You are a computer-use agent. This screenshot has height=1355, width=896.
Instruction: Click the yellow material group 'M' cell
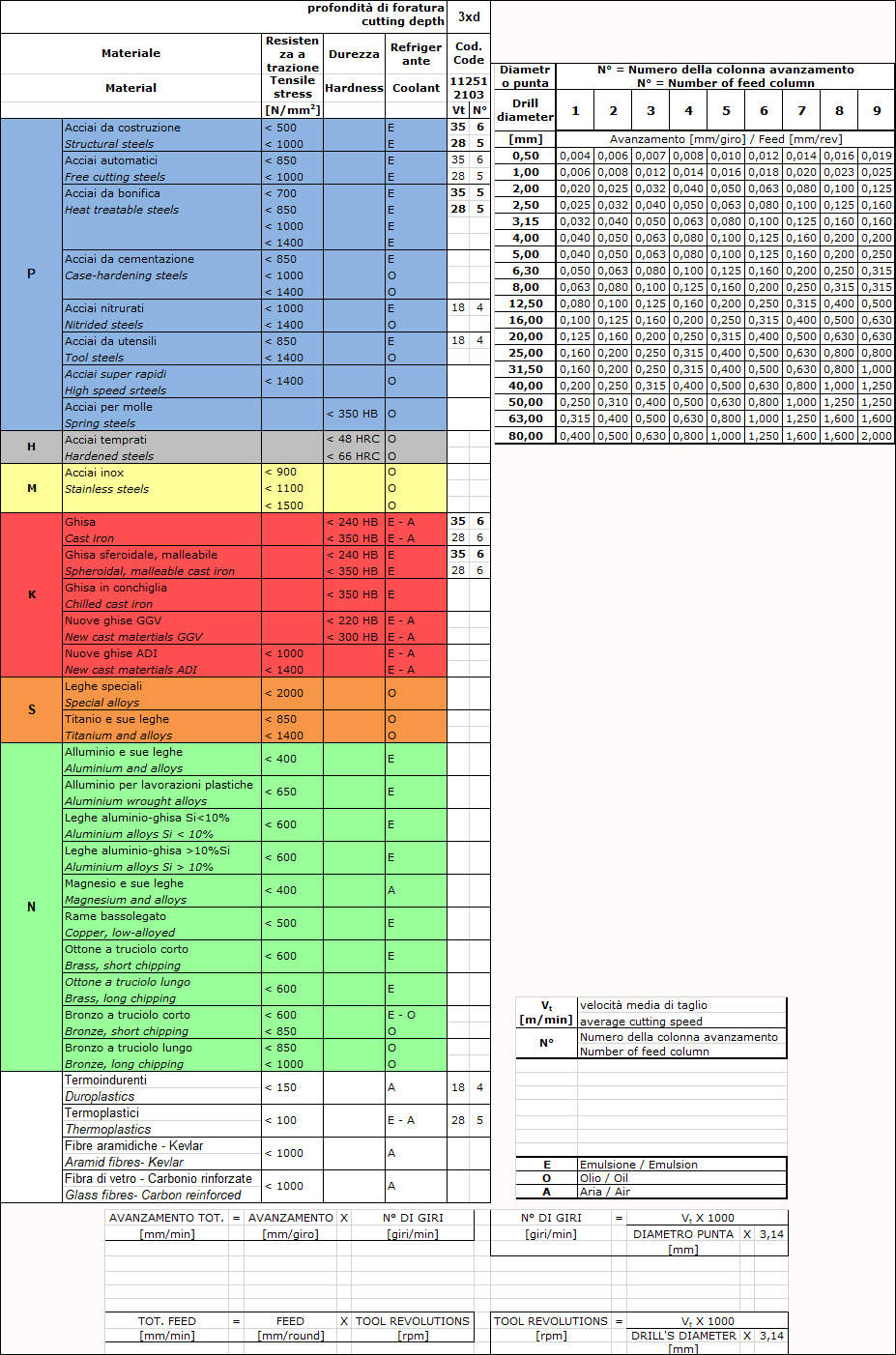tap(32, 489)
